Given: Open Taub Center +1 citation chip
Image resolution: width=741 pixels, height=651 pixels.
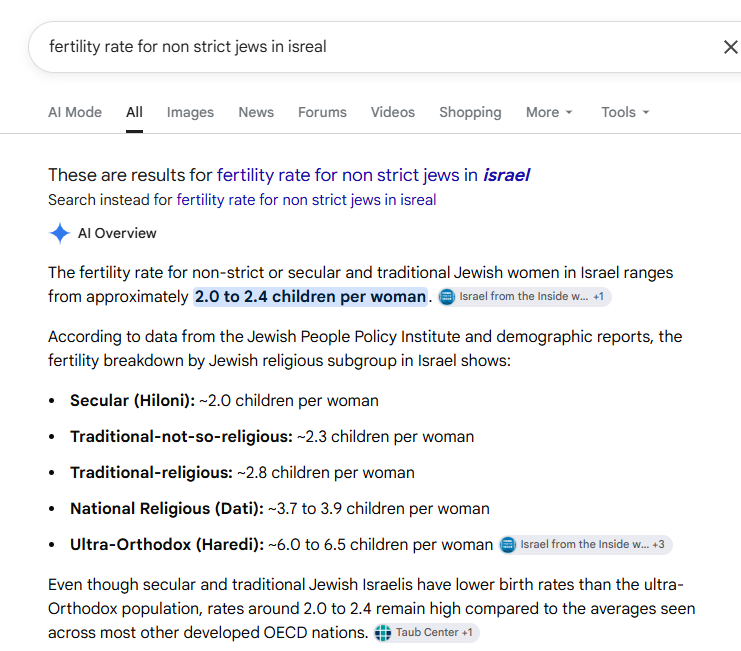Looking at the screenshot, I should click(427, 633).
